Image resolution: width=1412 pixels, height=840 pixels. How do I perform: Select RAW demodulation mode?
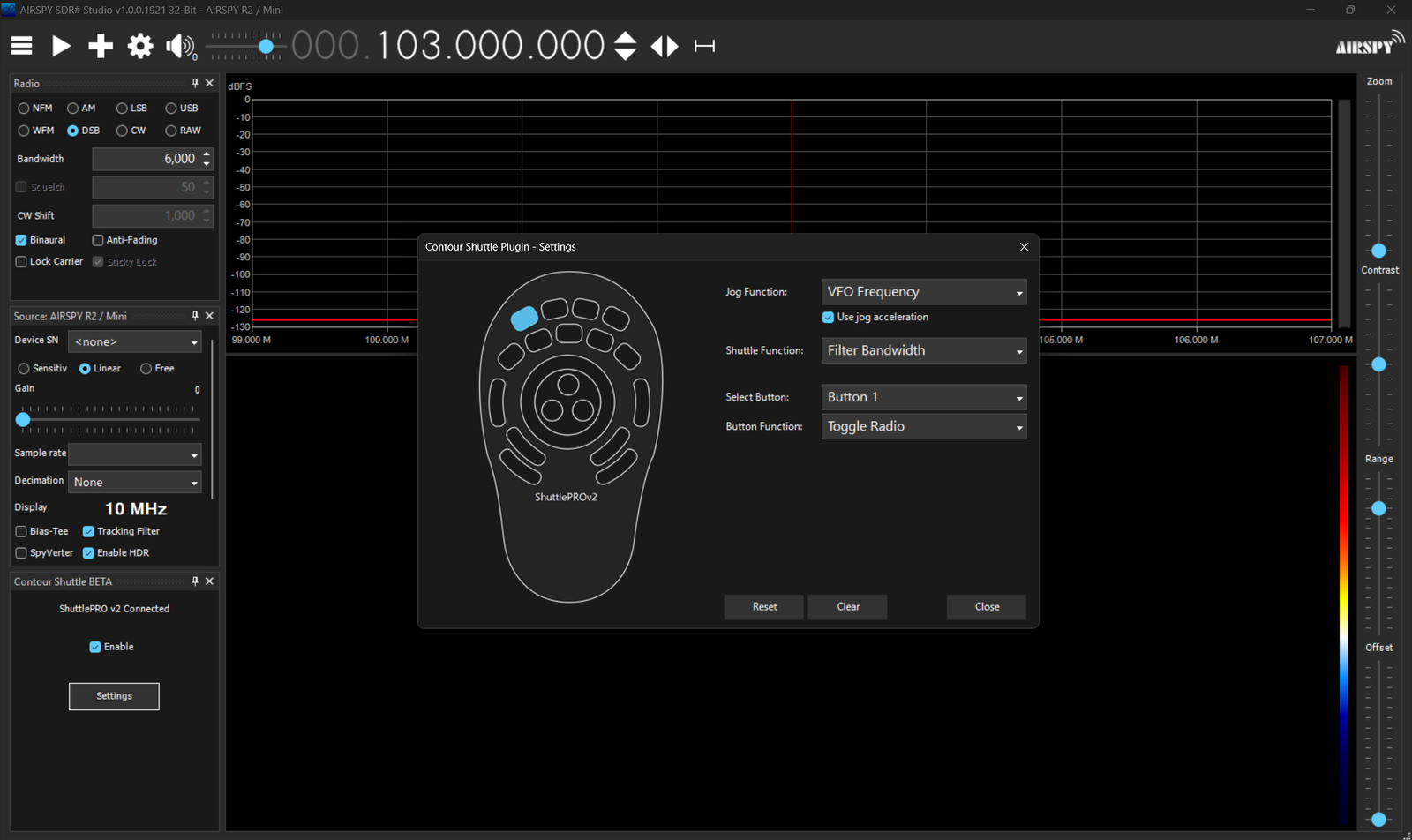pyautogui.click(x=183, y=131)
